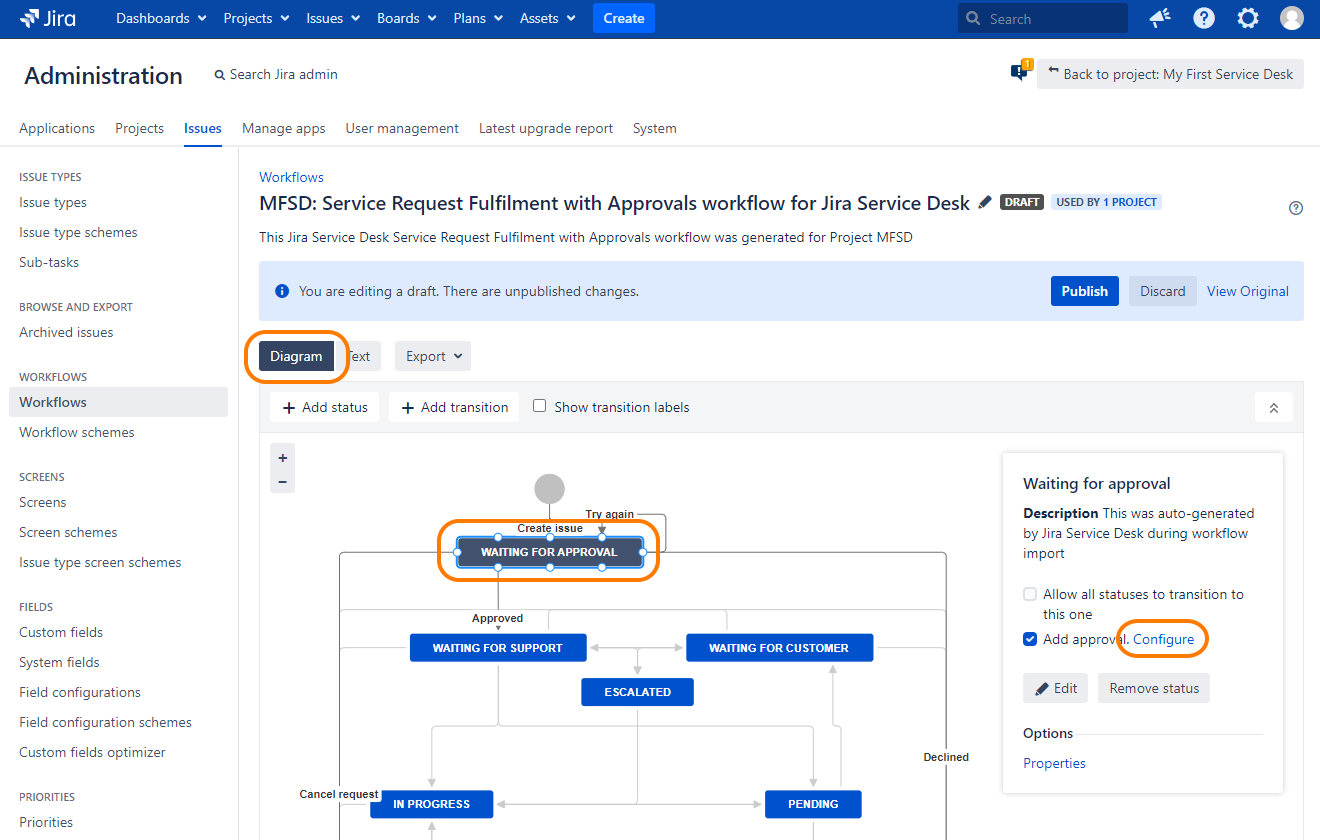The image size is (1320, 840).
Task: Click the feedback speech bubble icon
Action: 1019,72
